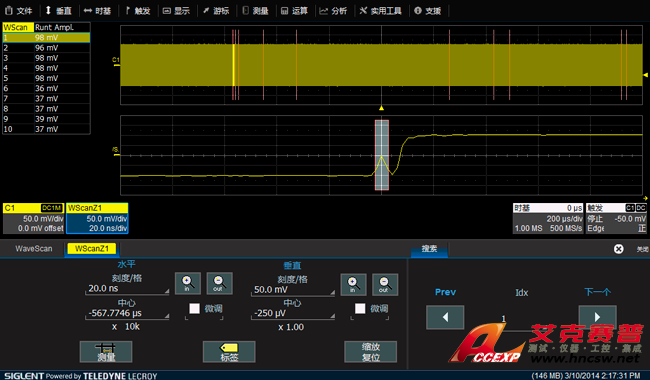Go to previous search result with Prev arrow
650x380 pixels.
coord(445,317)
